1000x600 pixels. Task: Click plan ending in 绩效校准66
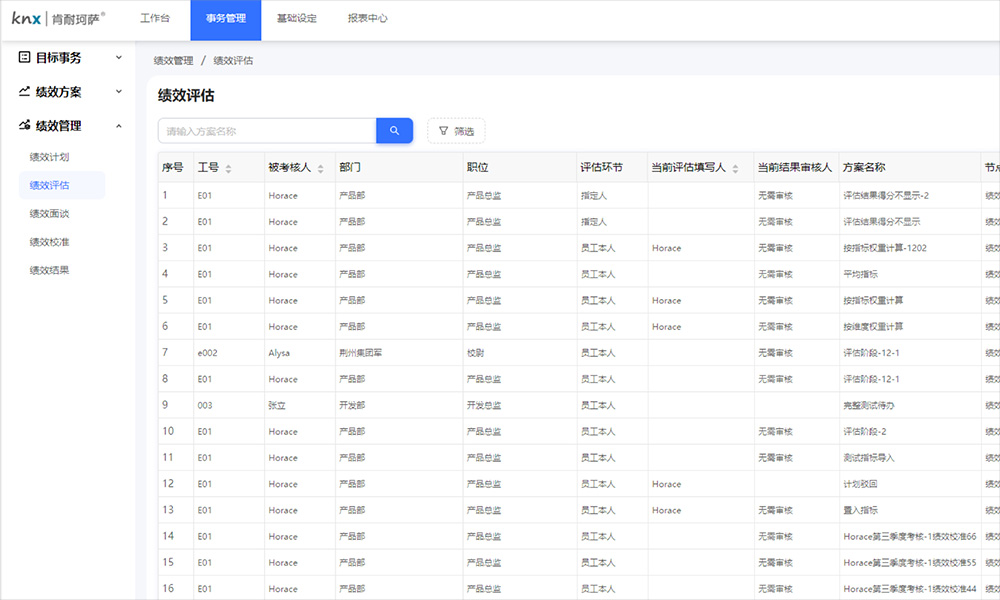tap(910, 536)
